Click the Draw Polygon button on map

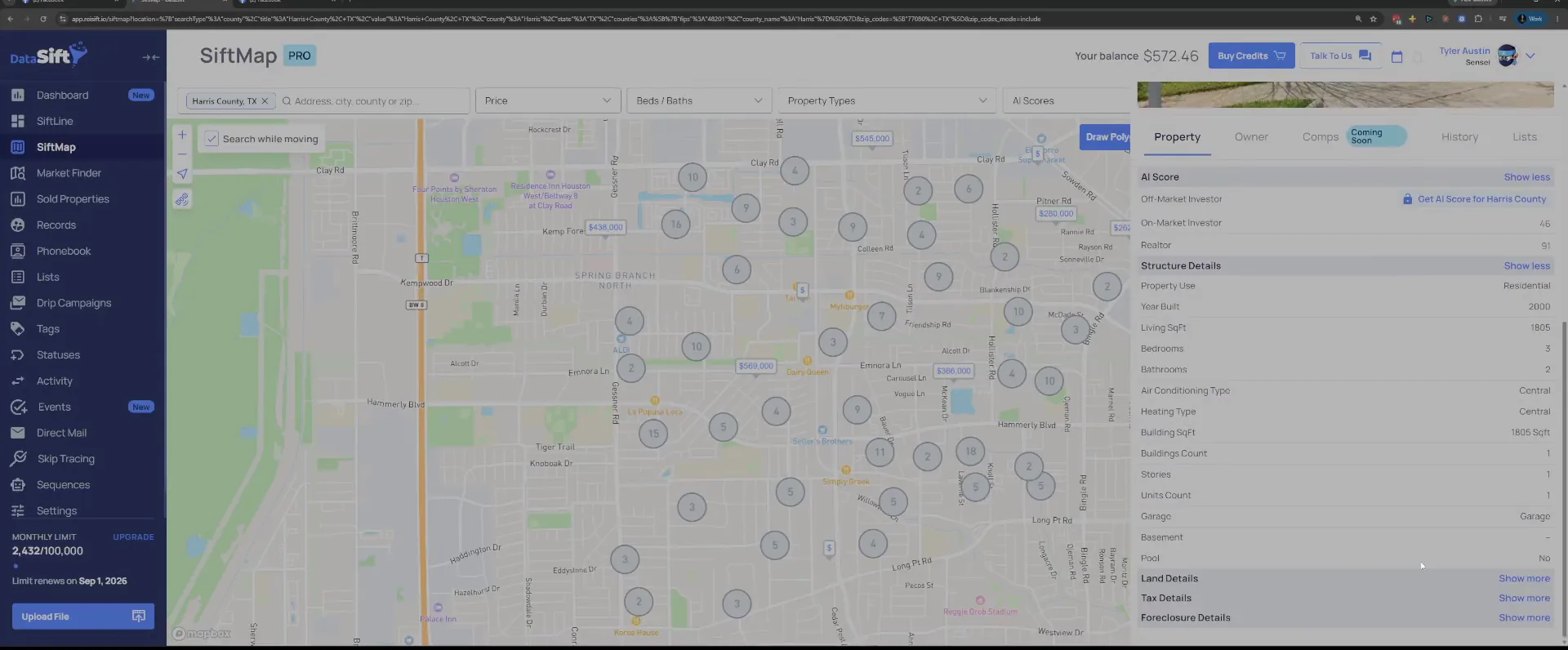[x=1106, y=136]
